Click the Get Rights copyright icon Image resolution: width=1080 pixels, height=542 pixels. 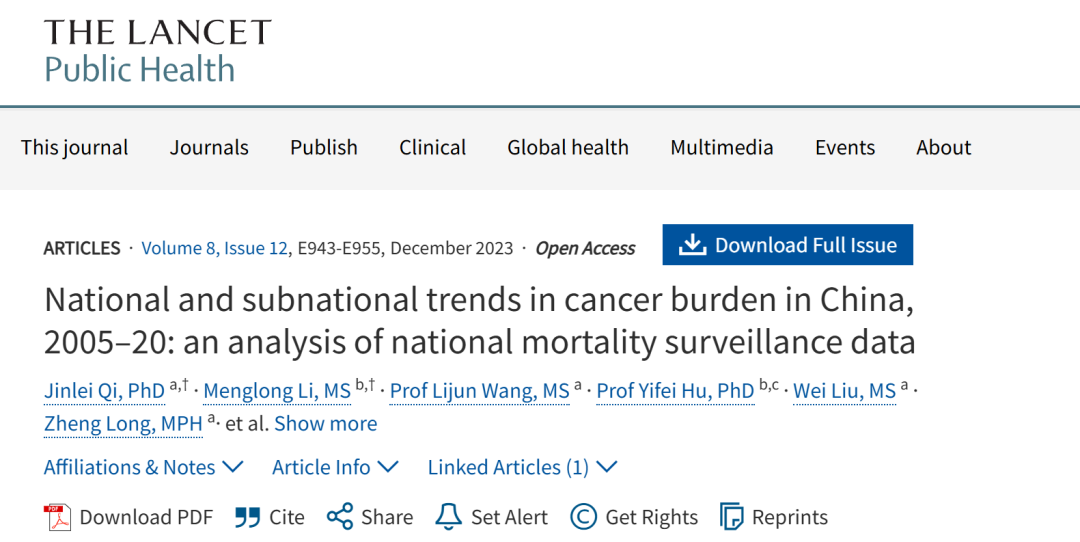[x=583, y=517]
